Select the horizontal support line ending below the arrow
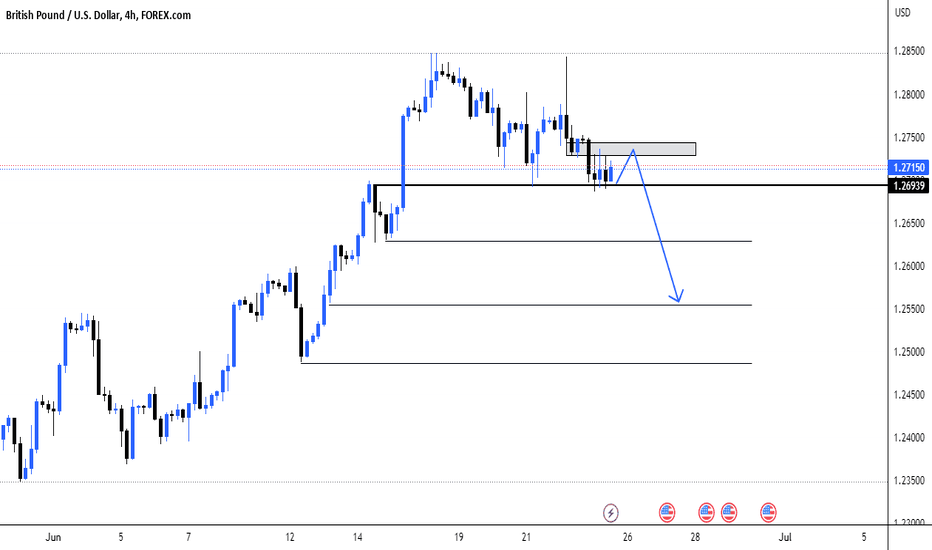 coord(540,305)
